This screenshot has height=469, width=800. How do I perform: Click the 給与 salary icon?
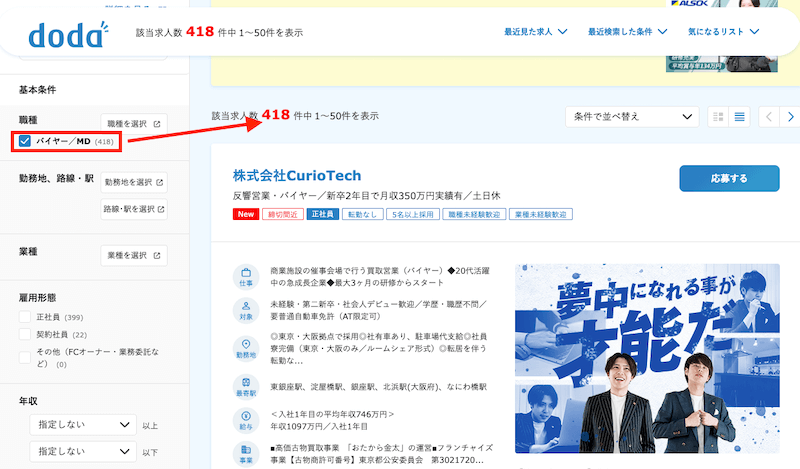point(246,420)
